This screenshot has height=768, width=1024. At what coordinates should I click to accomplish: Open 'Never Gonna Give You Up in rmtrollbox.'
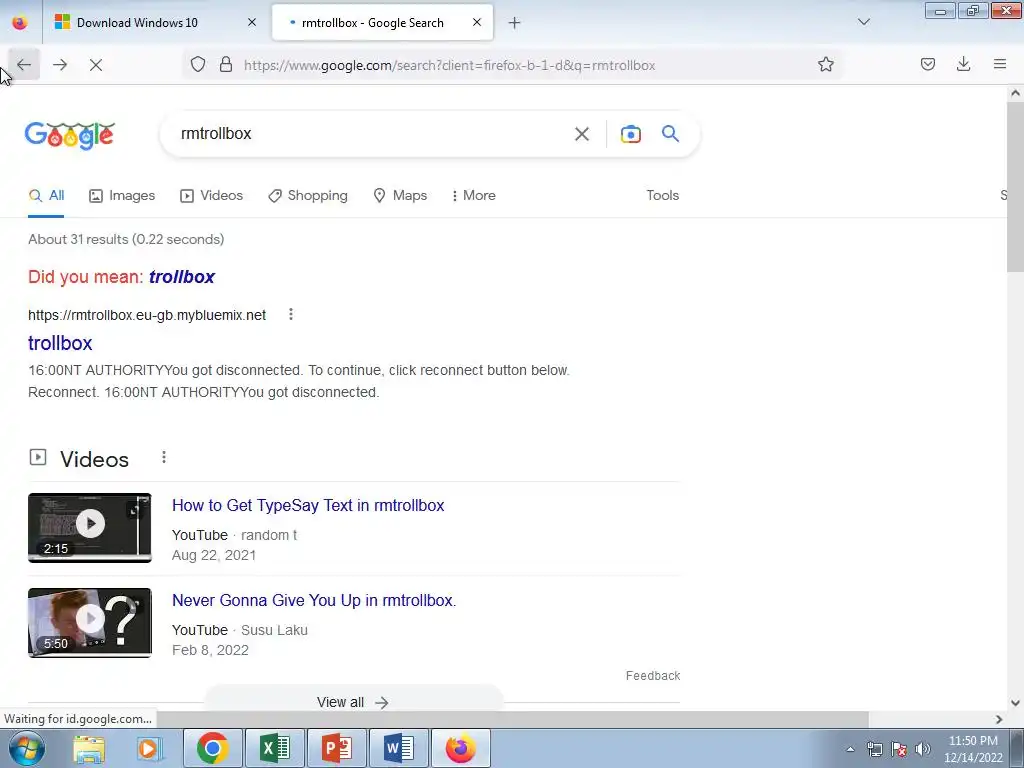314,600
